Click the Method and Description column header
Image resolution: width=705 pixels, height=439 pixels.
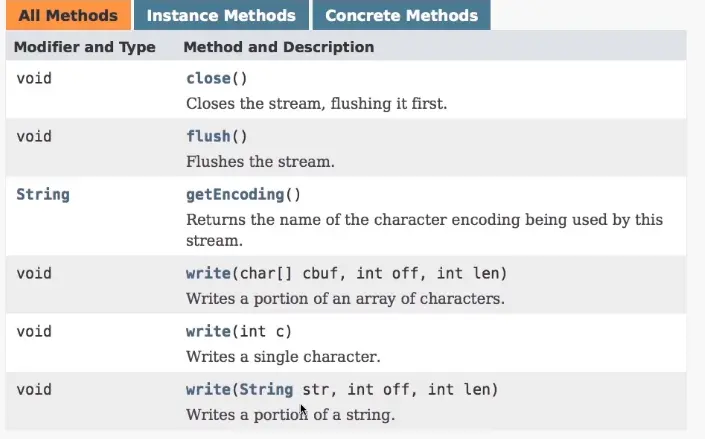279,47
